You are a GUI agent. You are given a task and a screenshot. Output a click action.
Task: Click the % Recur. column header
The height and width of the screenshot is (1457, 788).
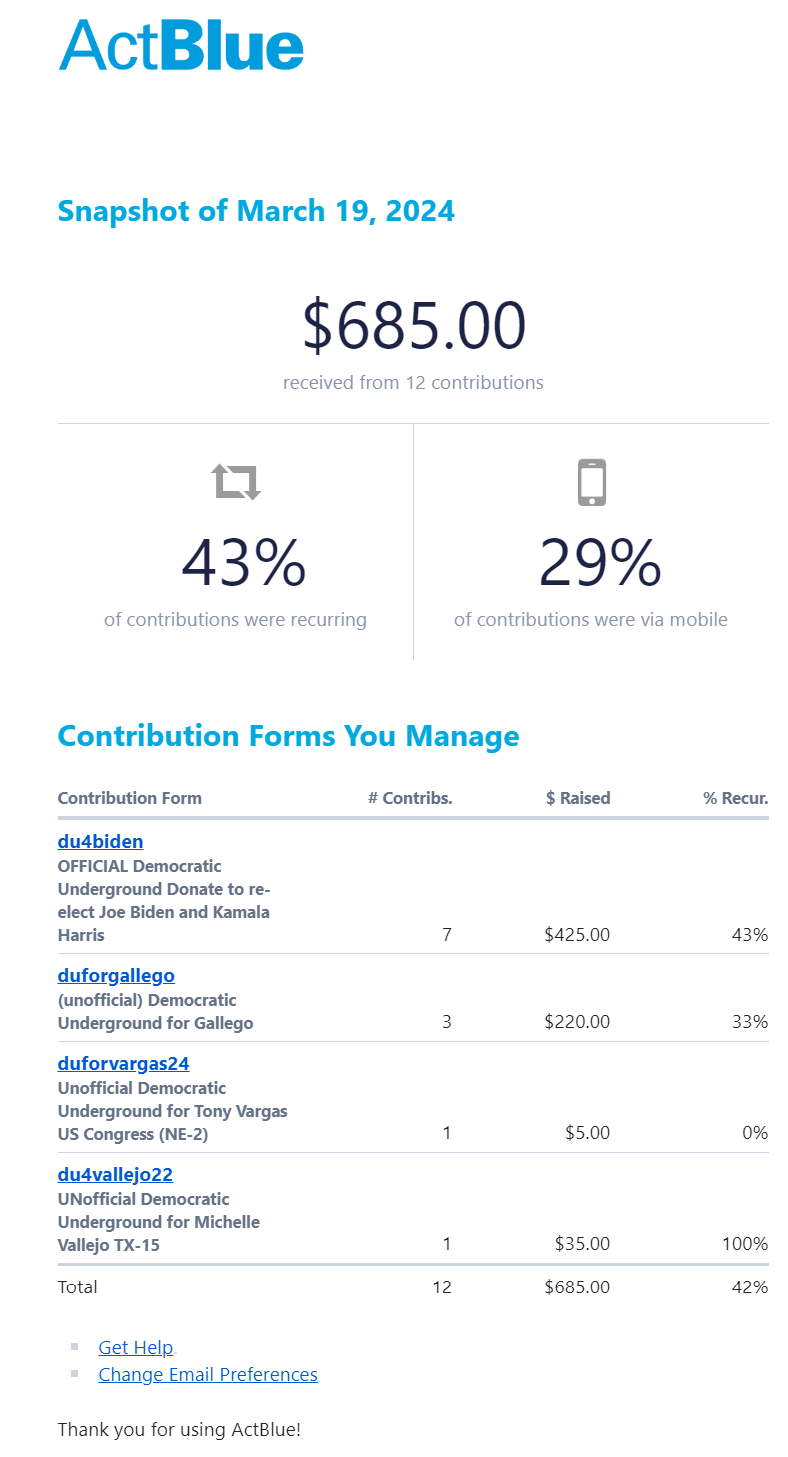(x=735, y=798)
